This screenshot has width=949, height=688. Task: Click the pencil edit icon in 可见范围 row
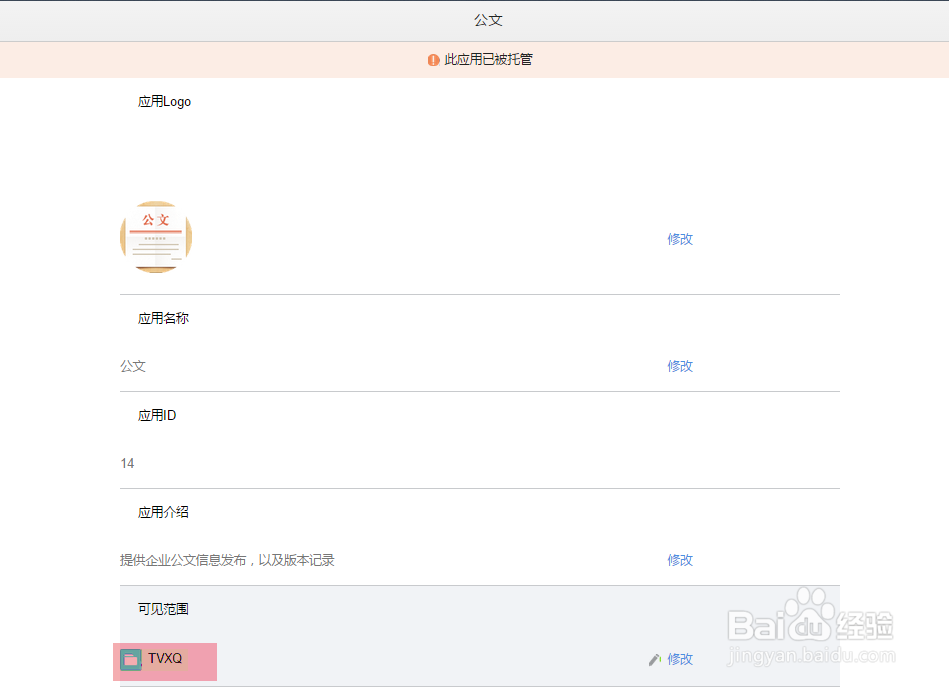pos(654,660)
